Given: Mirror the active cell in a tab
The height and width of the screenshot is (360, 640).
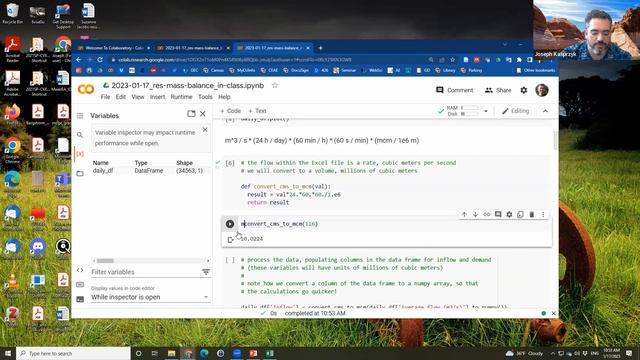Looking at the screenshot, I should 520,214.
